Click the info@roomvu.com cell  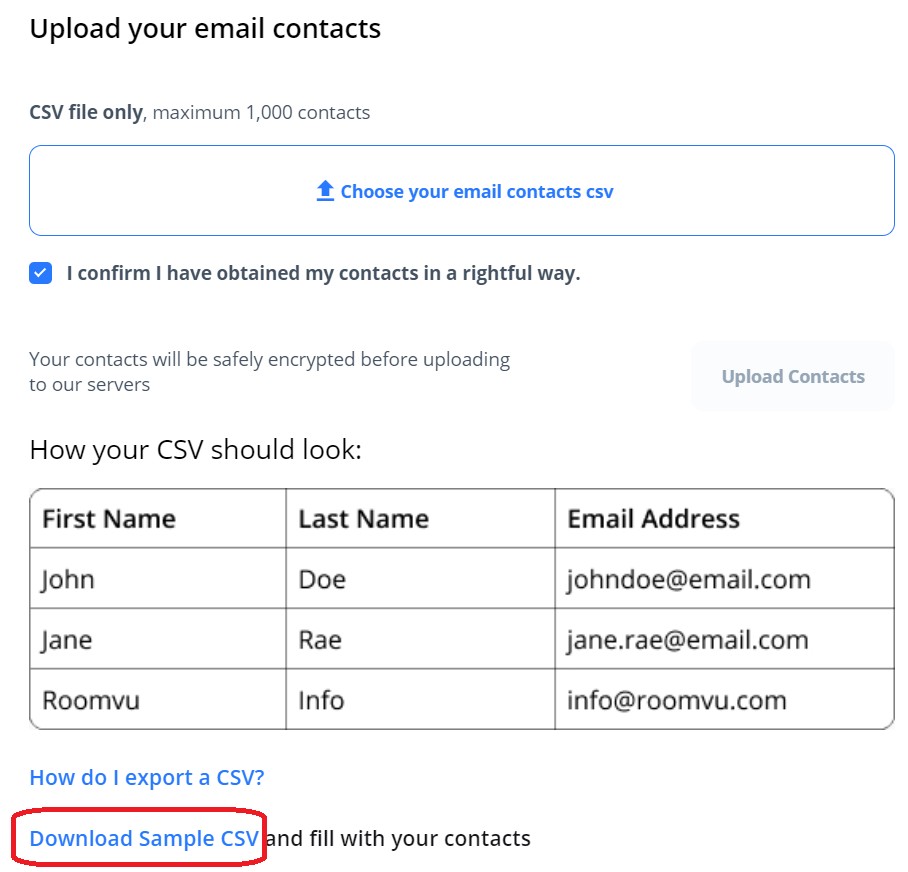[x=677, y=699]
